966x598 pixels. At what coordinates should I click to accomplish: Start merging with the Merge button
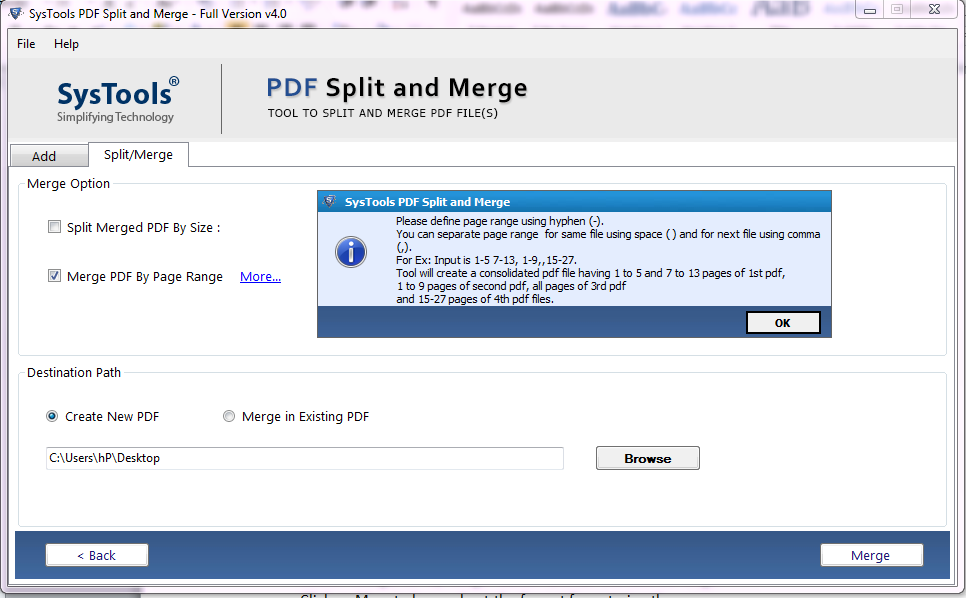pyautogui.click(x=871, y=555)
